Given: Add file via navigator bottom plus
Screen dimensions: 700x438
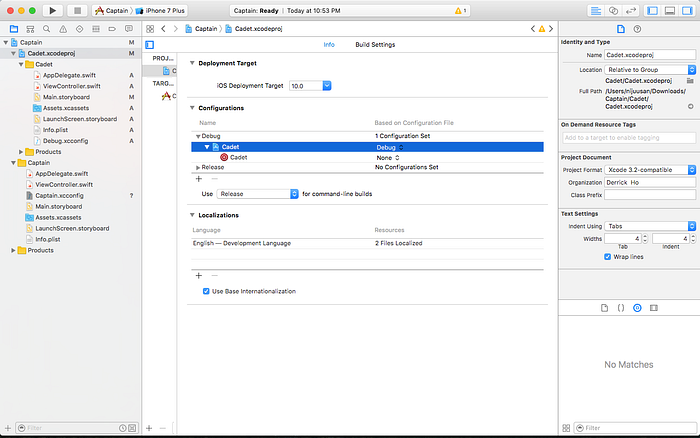Looking at the screenshot, I should pos(8,428).
